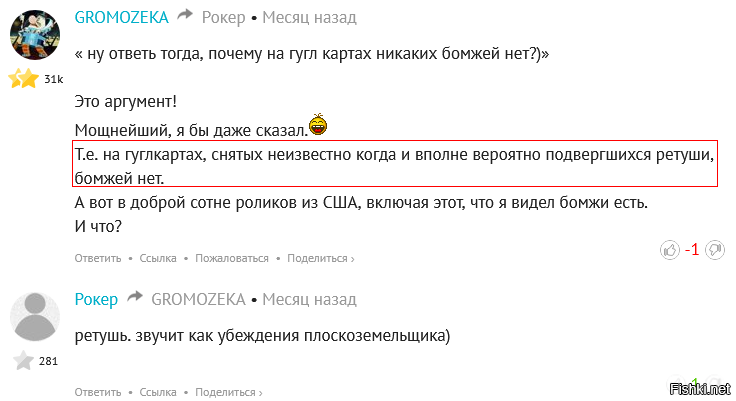Click the reply arrow icon next to GROMOZEKA
The height and width of the screenshot is (401, 736).
185,15
